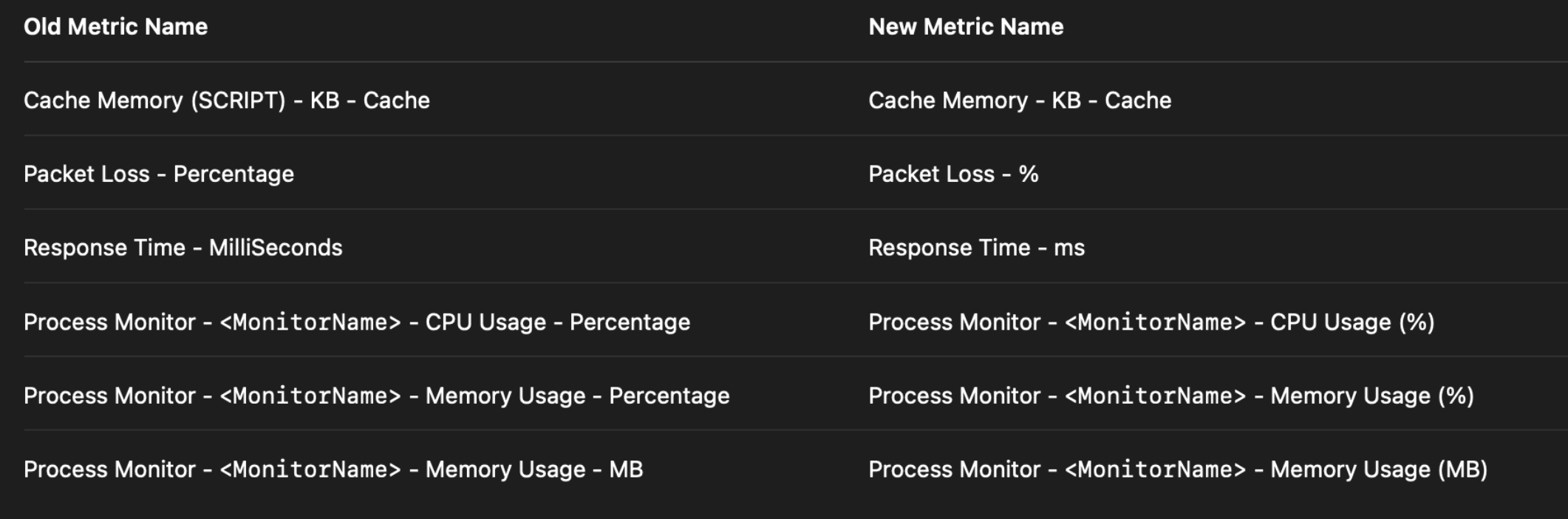
Task: Click <MonitorName> in old Memory Usage - Percentage entry
Action: coord(310,396)
